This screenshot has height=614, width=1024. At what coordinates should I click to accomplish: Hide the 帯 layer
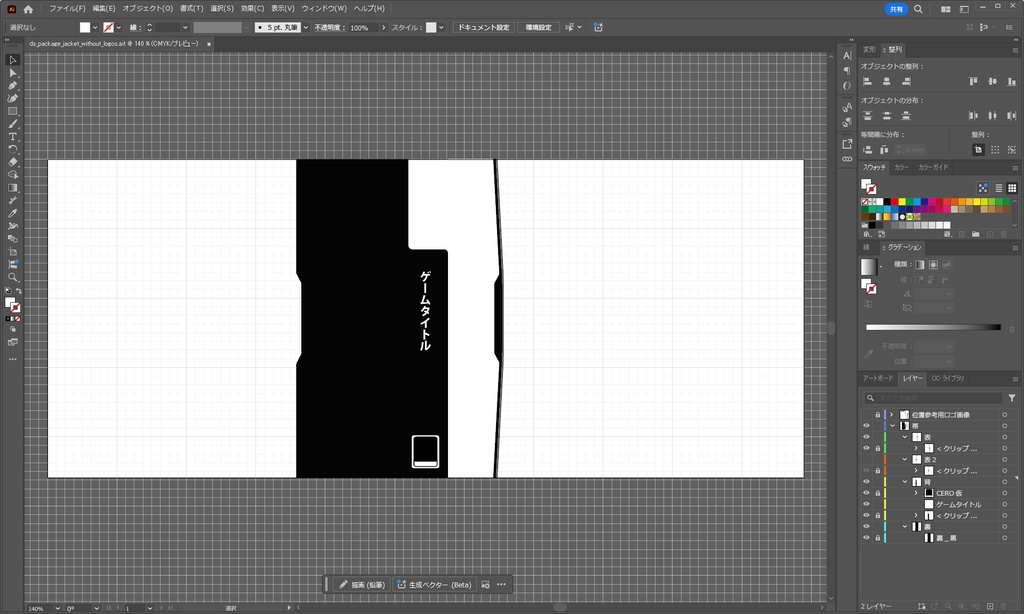point(866,426)
